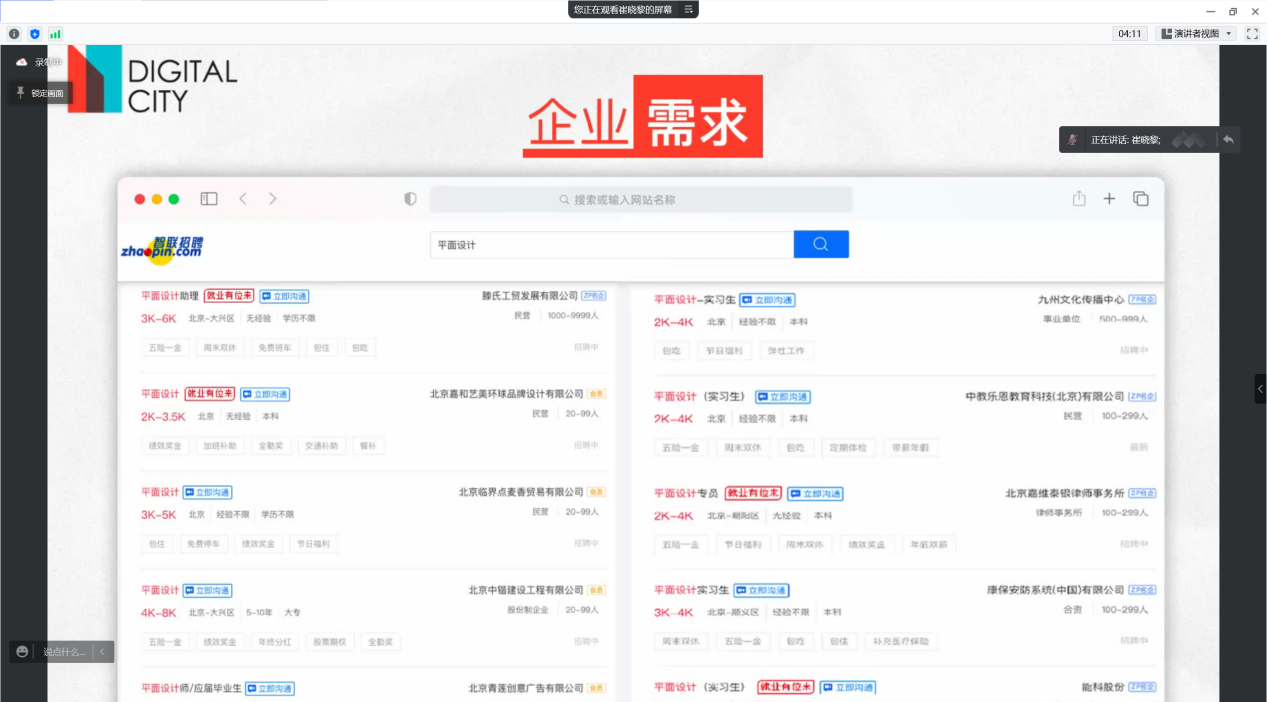Click the 平面设计 search field
This screenshot has width=1267, height=702.
[x=612, y=244]
